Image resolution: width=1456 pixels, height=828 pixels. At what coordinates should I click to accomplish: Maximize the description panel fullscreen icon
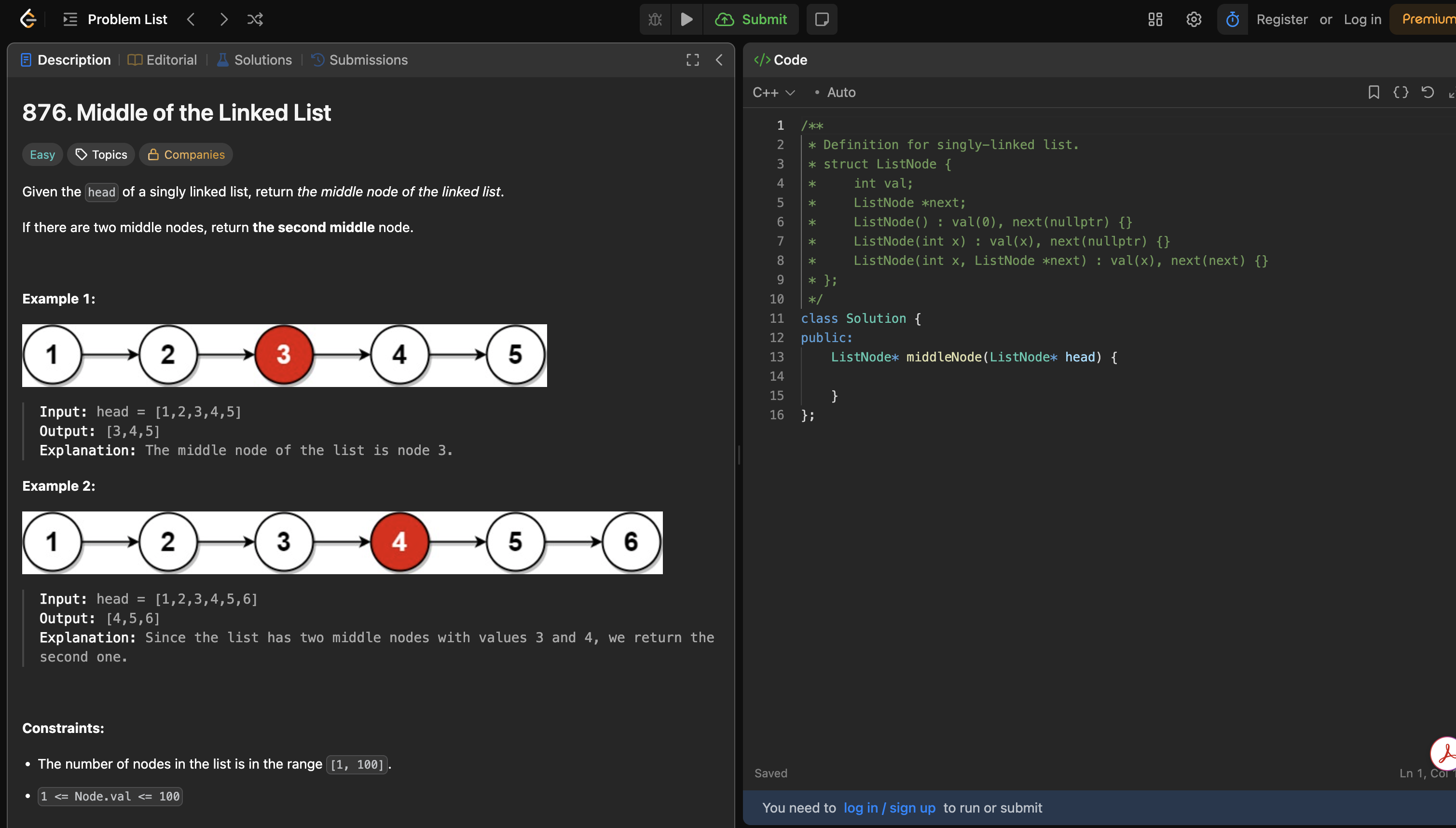pos(692,60)
